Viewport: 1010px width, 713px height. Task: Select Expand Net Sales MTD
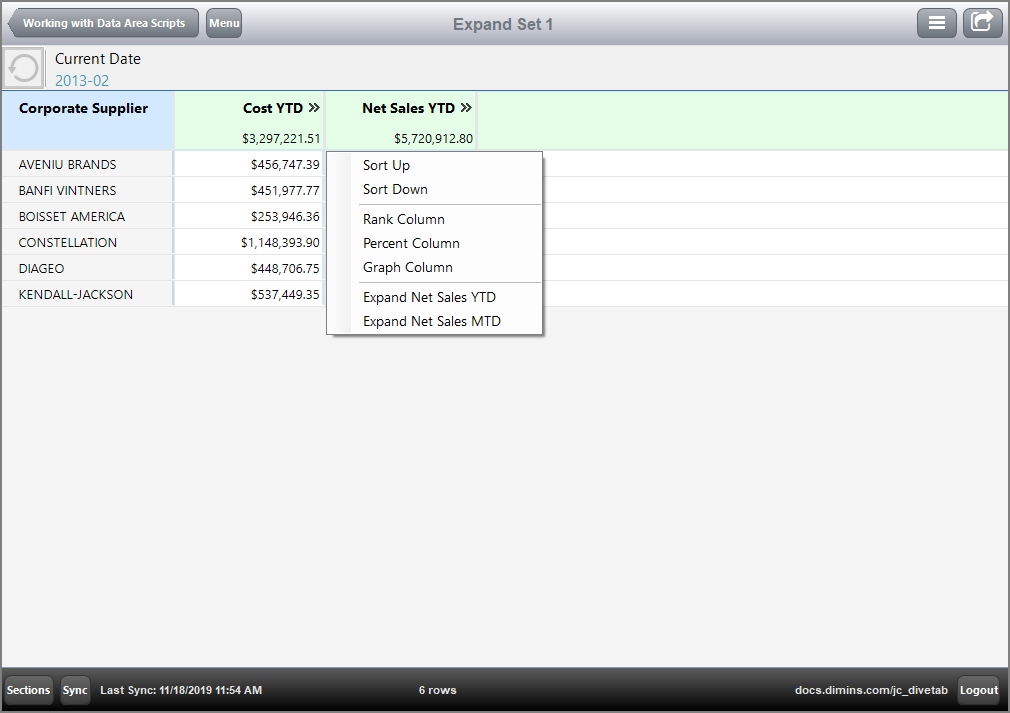point(431,321)
